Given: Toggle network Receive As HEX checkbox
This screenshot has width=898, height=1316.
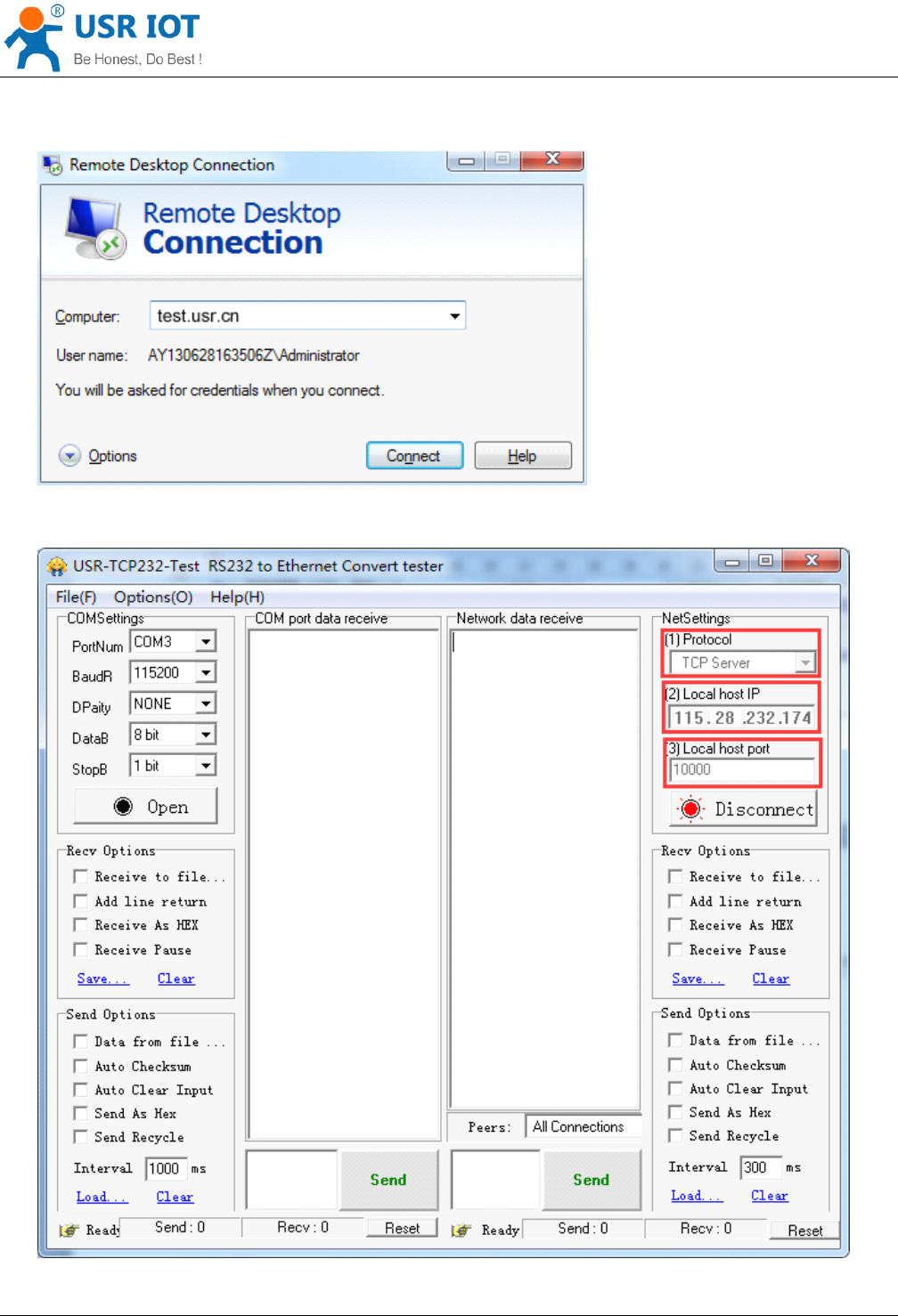Looking at the screenshot, I should tap(675, 925).
